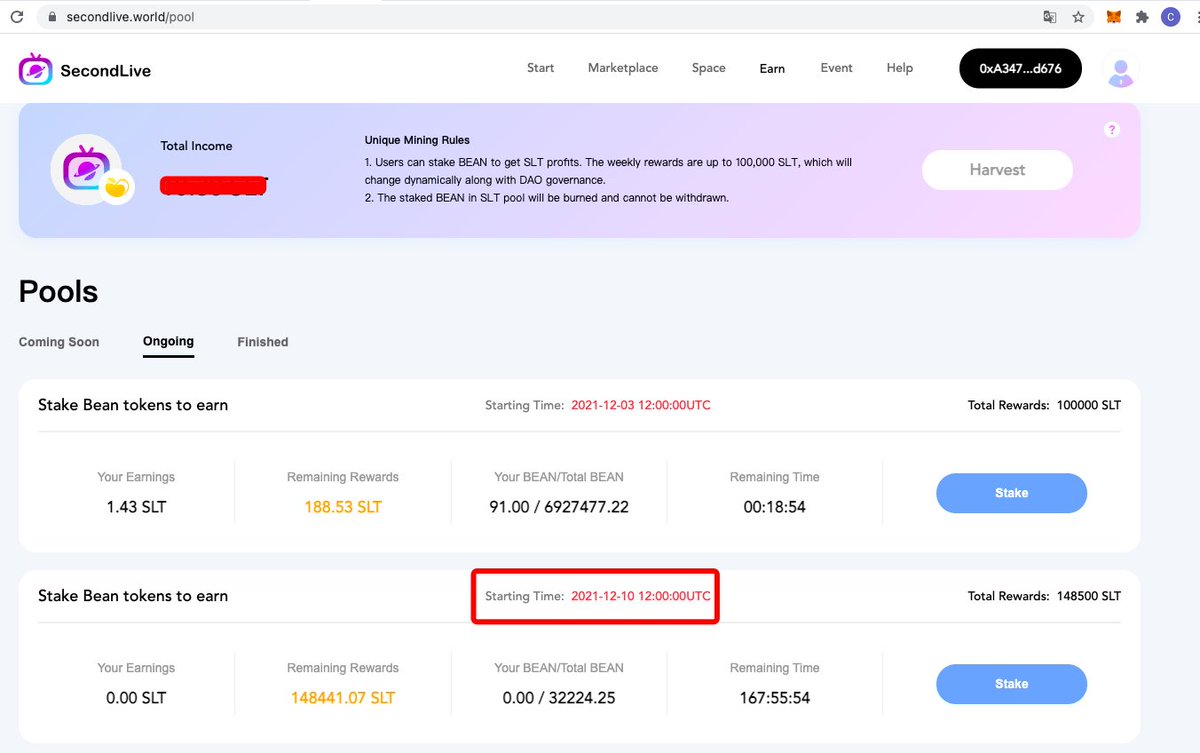Viewport: 1200px width, 753px height.
Task: Click the question mark help icon on the banner
Action: coord(1111,130)
